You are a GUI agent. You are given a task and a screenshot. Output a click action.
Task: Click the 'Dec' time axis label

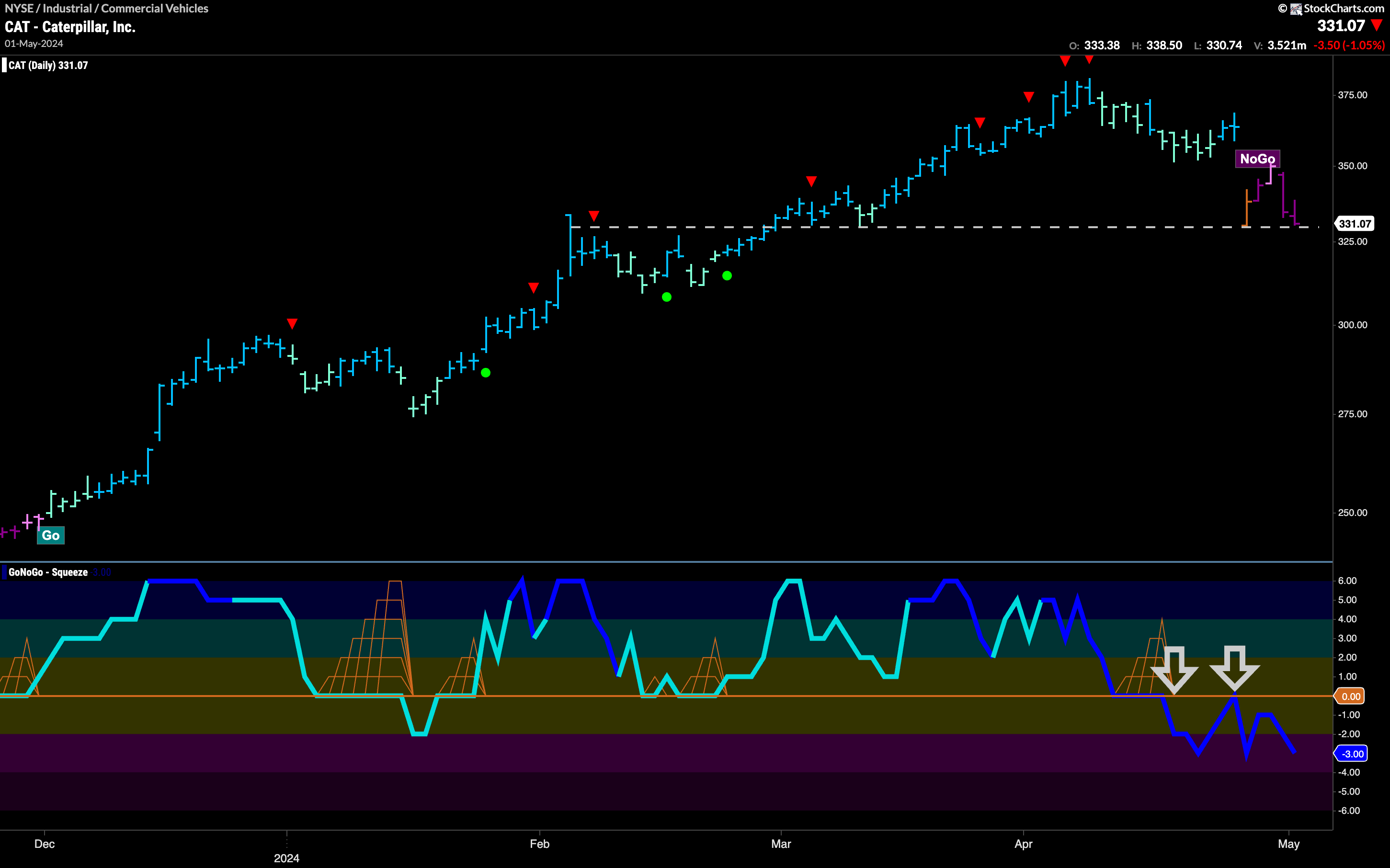(45, 844)
